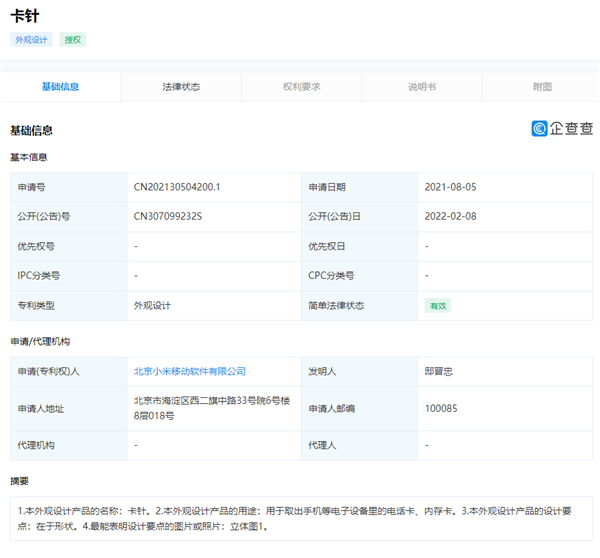Screen dimensions: 600x558
Task: Click publication number CN307099232S
Action: [168, 216]
